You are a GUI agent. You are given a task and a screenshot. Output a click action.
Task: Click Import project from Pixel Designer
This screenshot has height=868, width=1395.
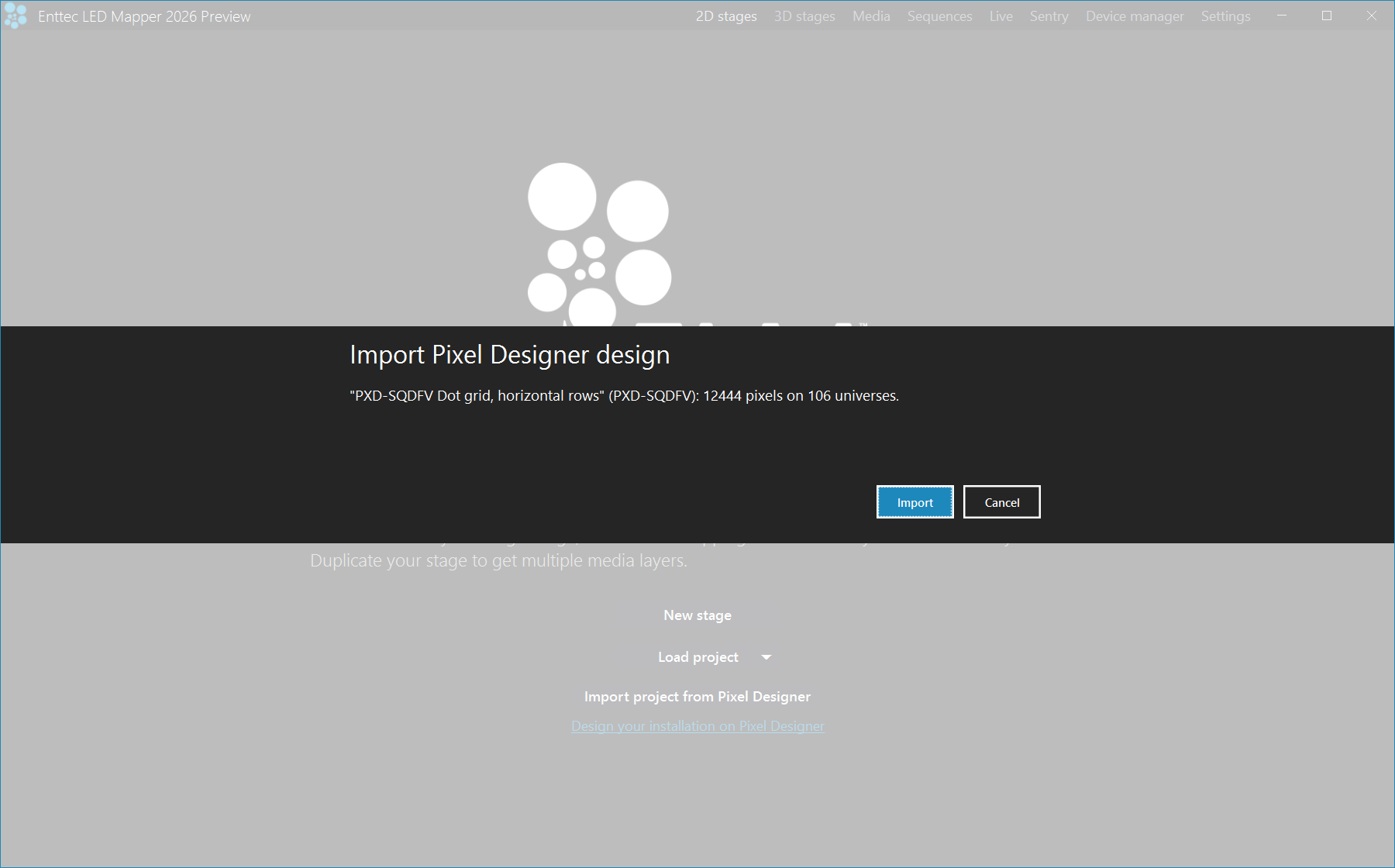coord(697,697)
